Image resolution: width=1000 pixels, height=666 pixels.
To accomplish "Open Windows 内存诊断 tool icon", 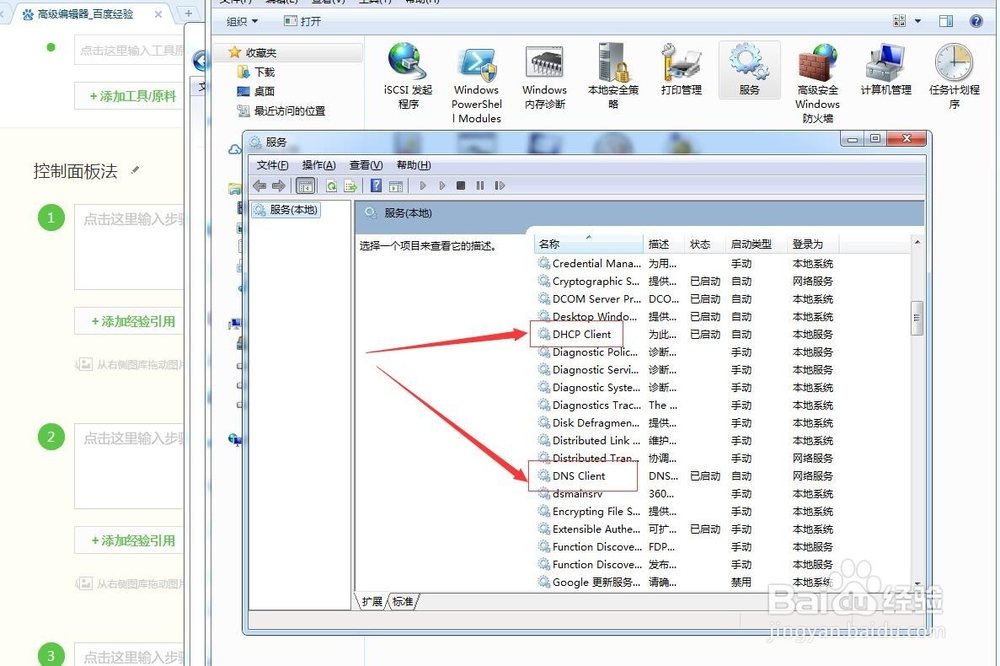I will click(x=544, y=77).
